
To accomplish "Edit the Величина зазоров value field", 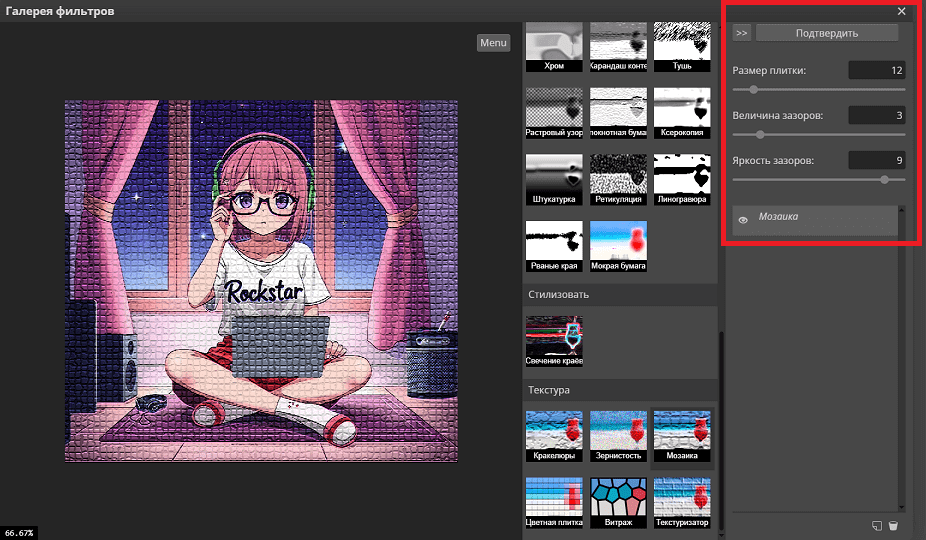I will tap(877, 115).
